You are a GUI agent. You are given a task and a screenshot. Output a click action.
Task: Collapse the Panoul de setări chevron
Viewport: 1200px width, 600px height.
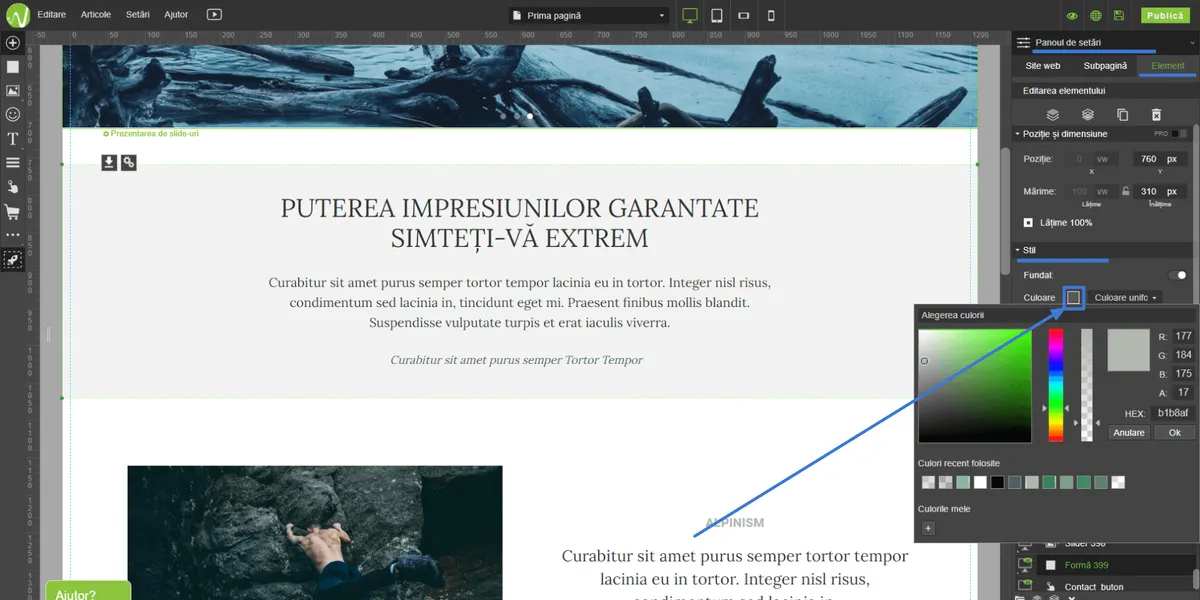(1192, 43)
